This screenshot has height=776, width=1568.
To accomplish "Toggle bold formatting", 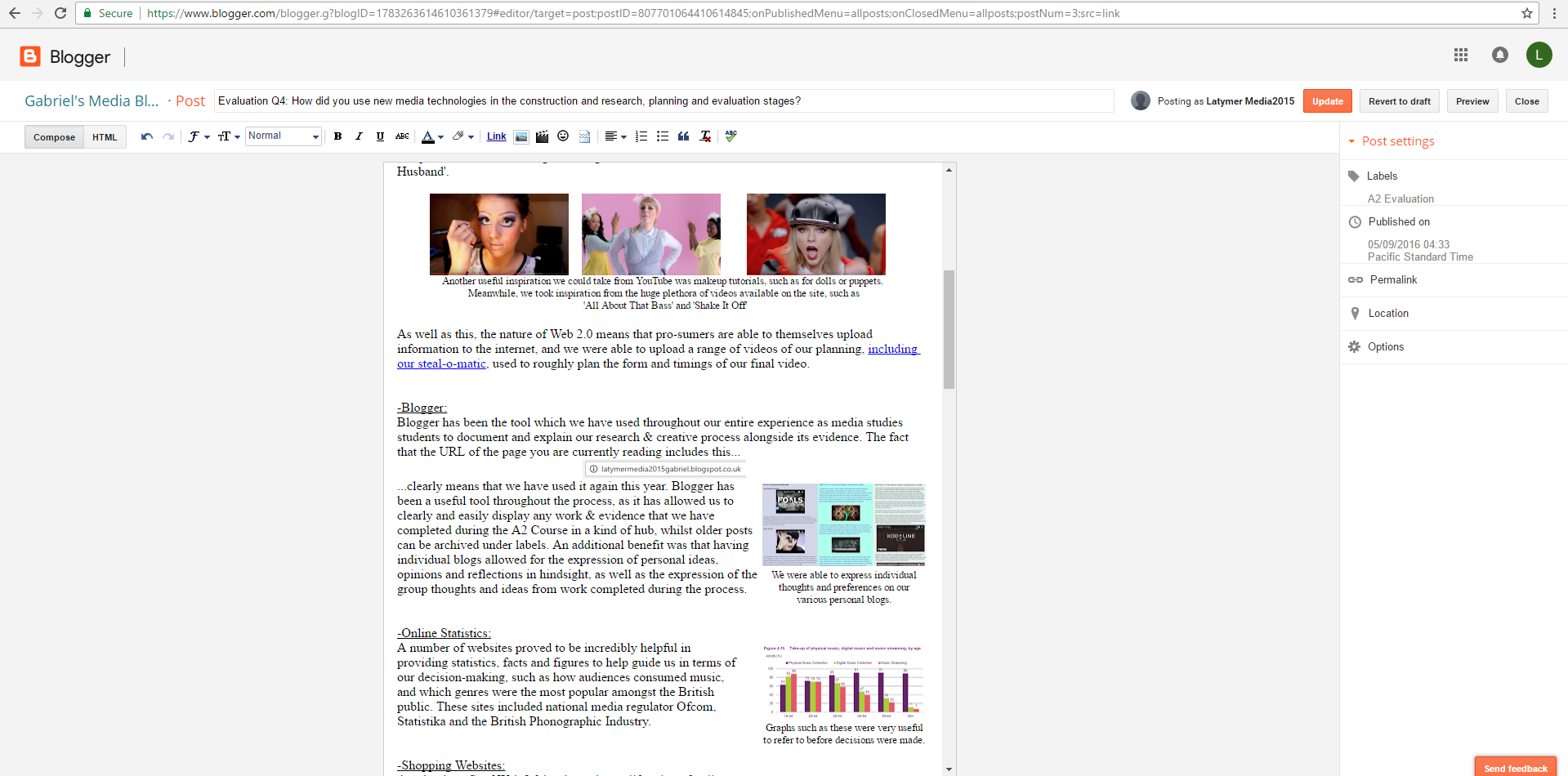I will tap(337, 136).
